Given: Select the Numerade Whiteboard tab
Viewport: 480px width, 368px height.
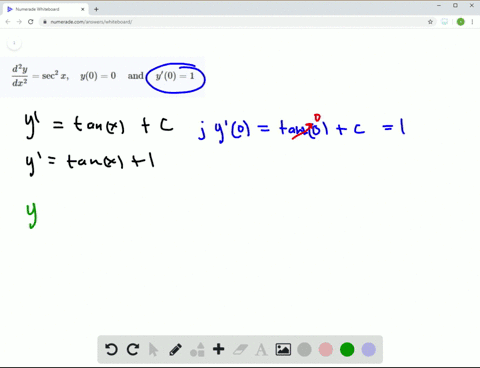Looking at the screenshot, I should (x=46, y=9).
